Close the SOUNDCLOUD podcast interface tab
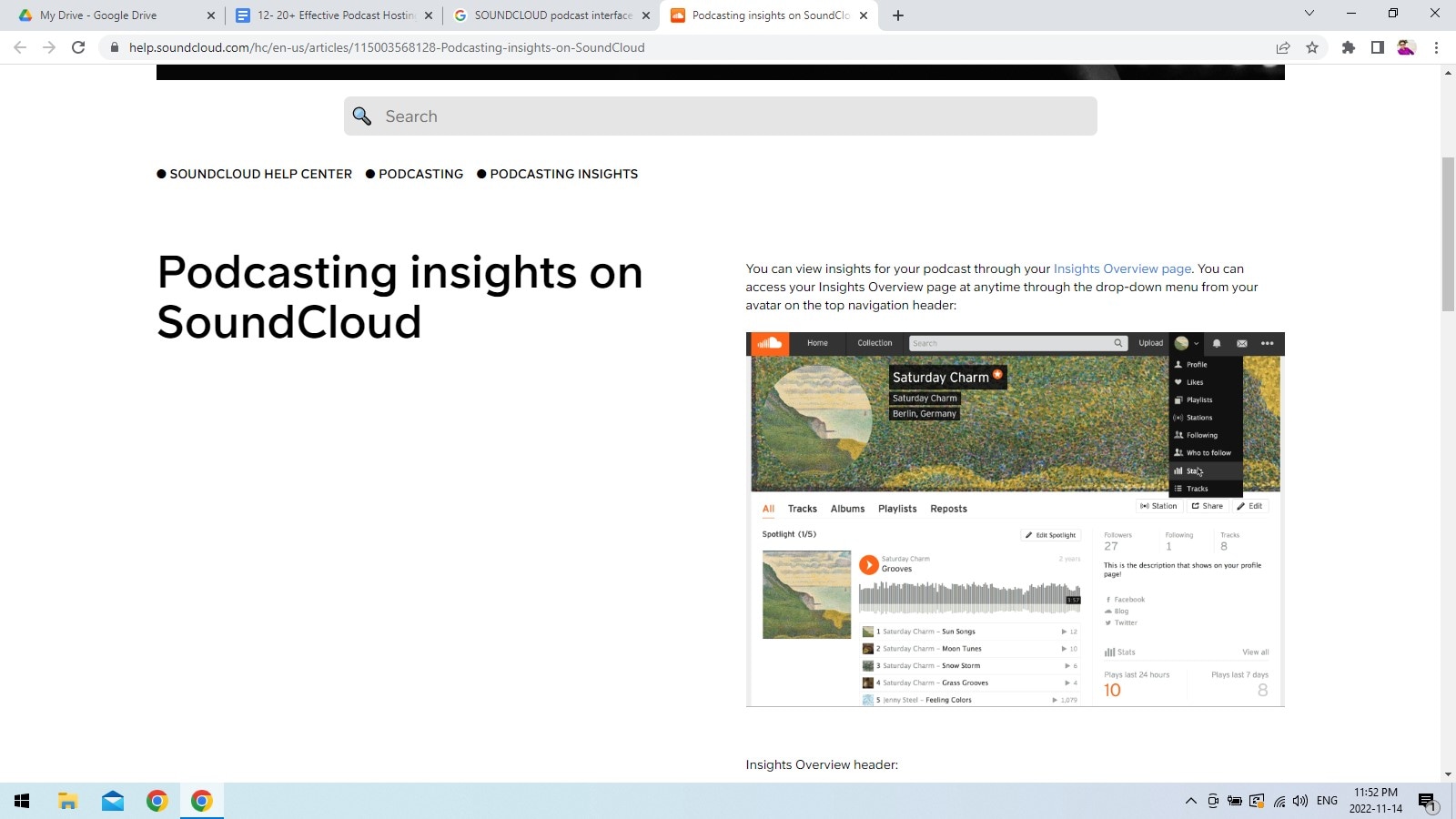The height and width of the screenshot is (819, 1456). pyautogui.click(x=646, y=15)
